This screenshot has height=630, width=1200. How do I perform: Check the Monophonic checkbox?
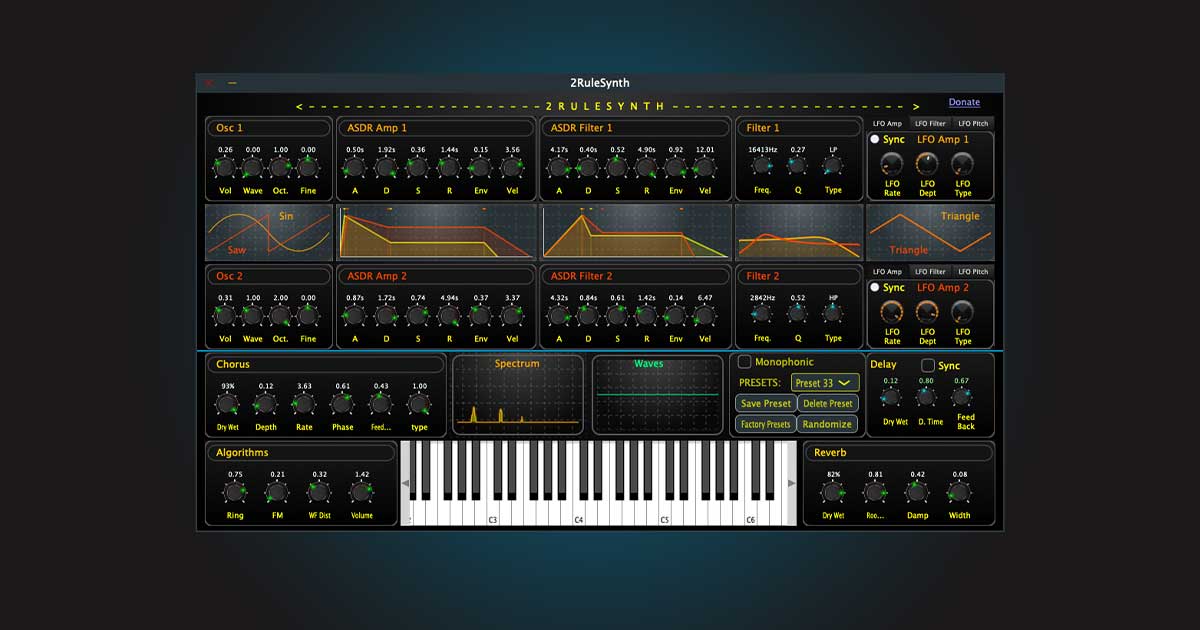tap(744, 362)
